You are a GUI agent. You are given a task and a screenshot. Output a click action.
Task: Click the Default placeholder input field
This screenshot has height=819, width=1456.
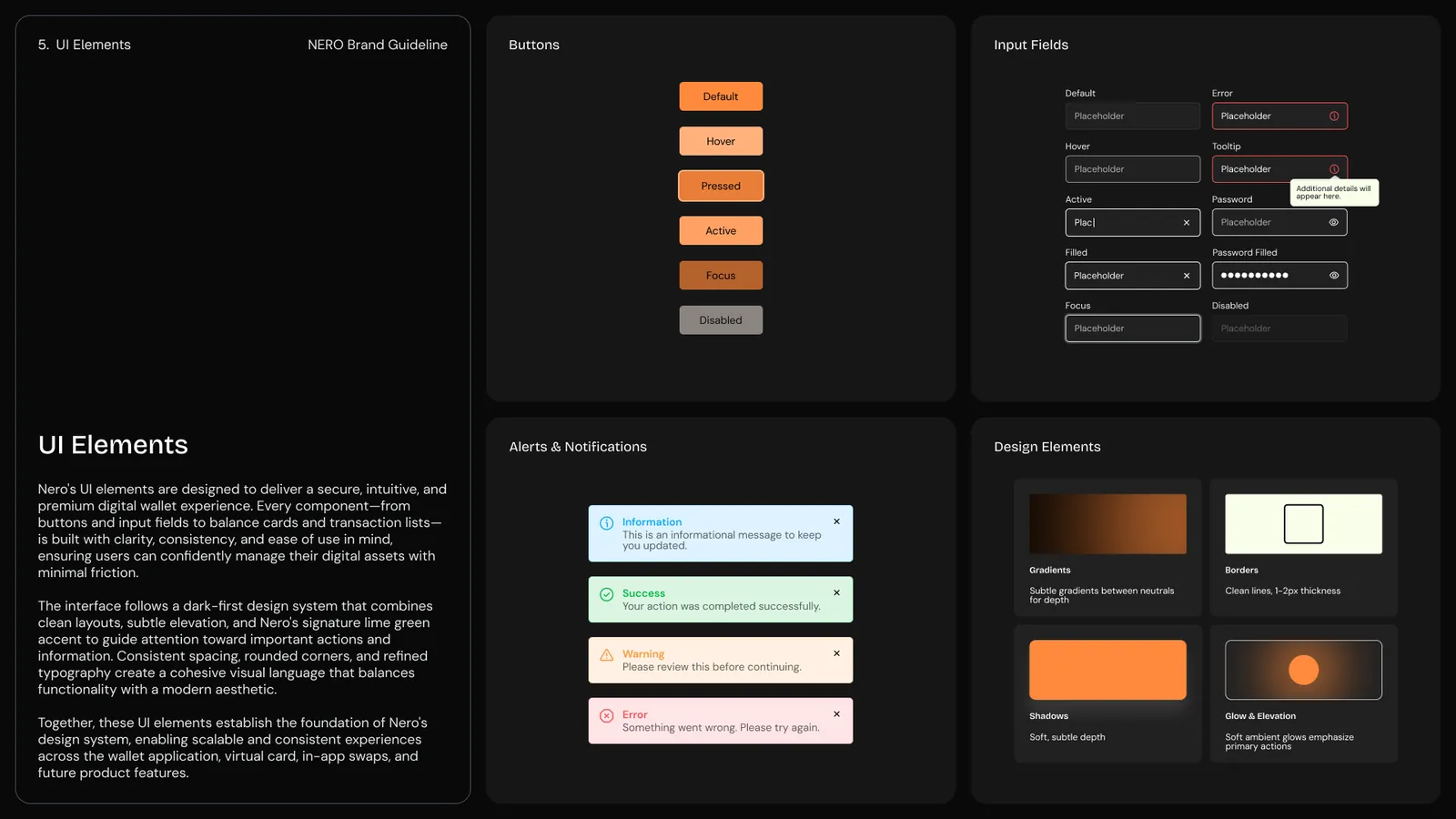(1133, 116)
